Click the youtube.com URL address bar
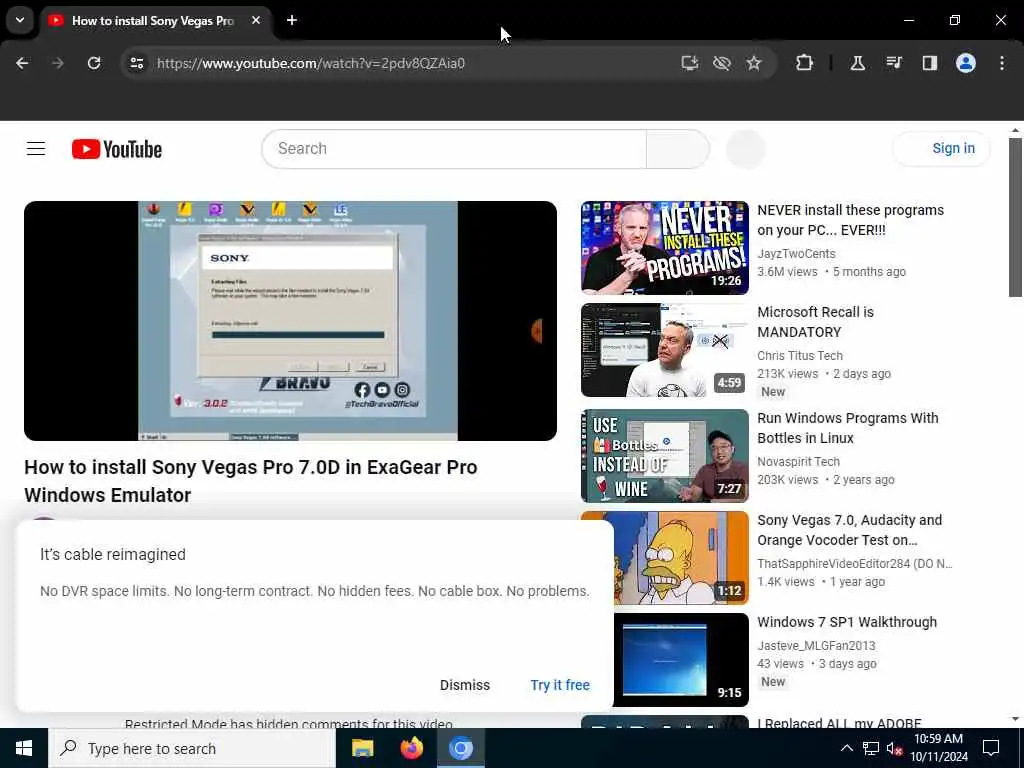Viewport: 1024px width, 768px height. point(311,63)
